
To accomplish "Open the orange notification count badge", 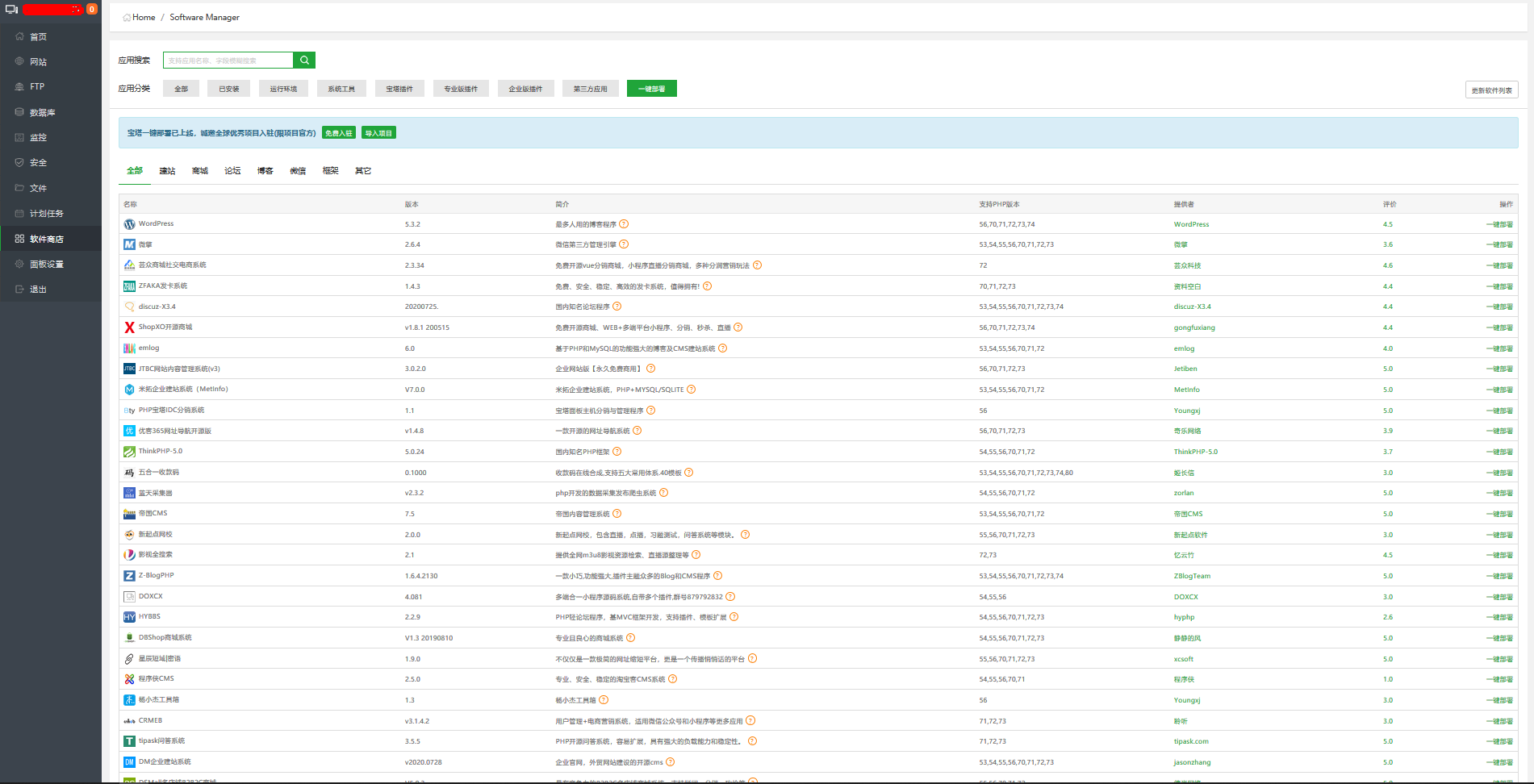I will coord(92,10).
